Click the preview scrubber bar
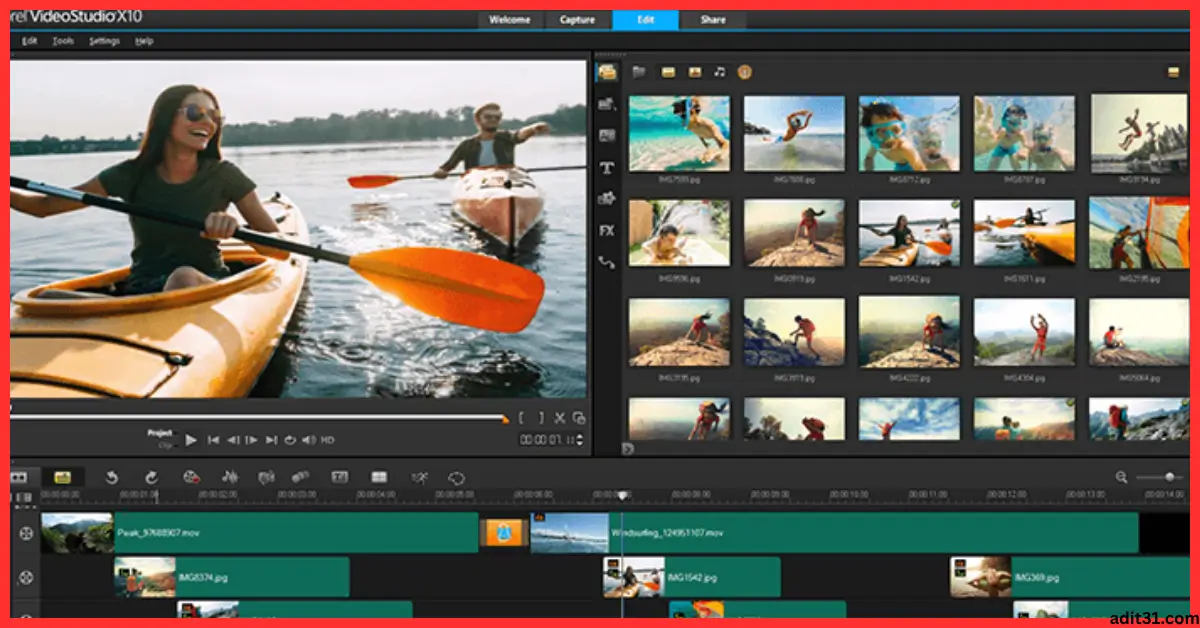1200x628 pixels. [x=260, y=418]
